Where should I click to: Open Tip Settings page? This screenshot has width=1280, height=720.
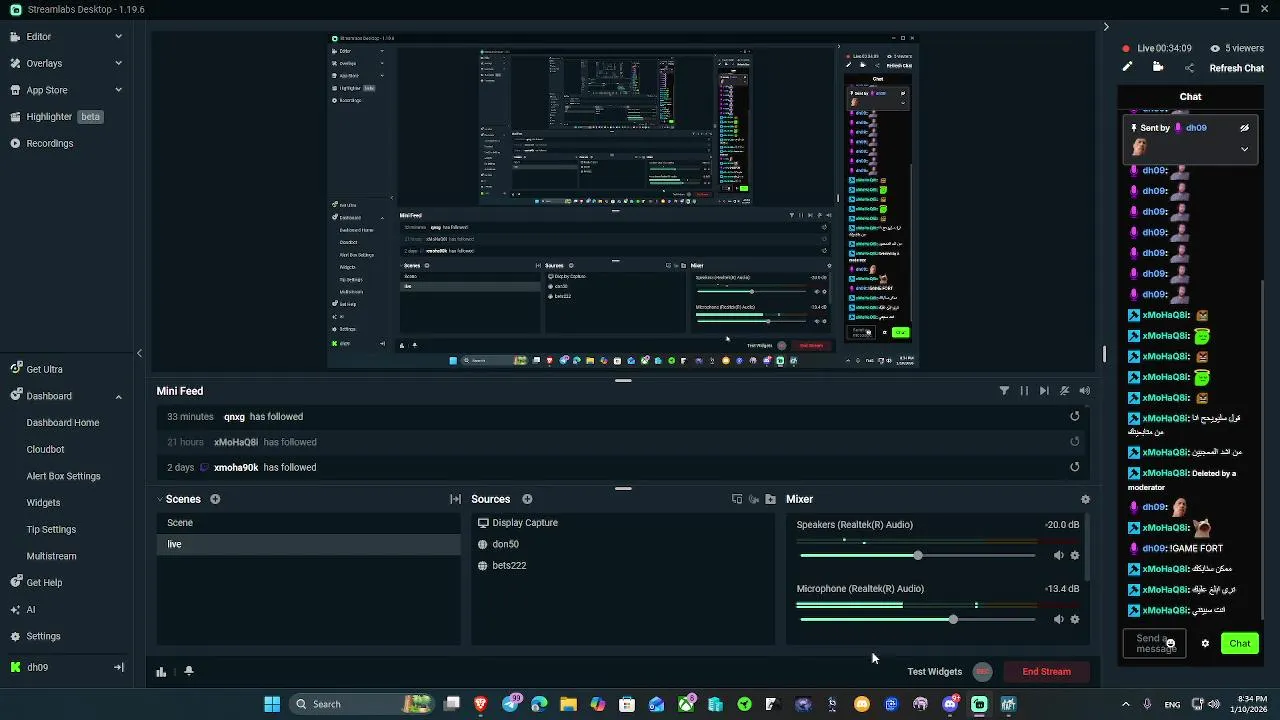coord(51,529)
